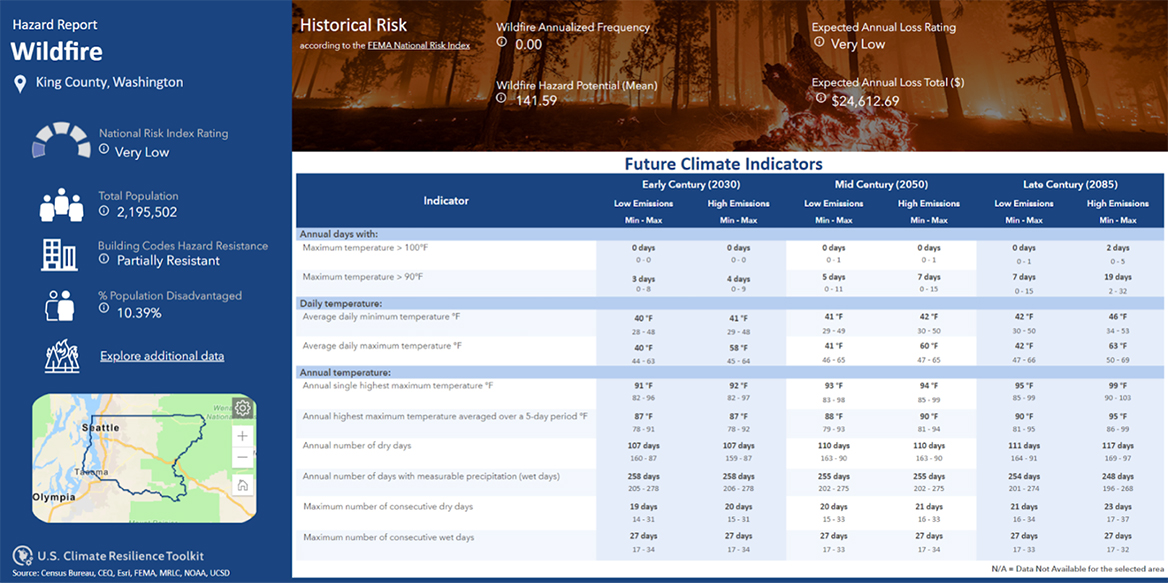
Task: Click info icon for Expected Annual Loss Total
Action: pyautogui.click(x=818, y=99)
